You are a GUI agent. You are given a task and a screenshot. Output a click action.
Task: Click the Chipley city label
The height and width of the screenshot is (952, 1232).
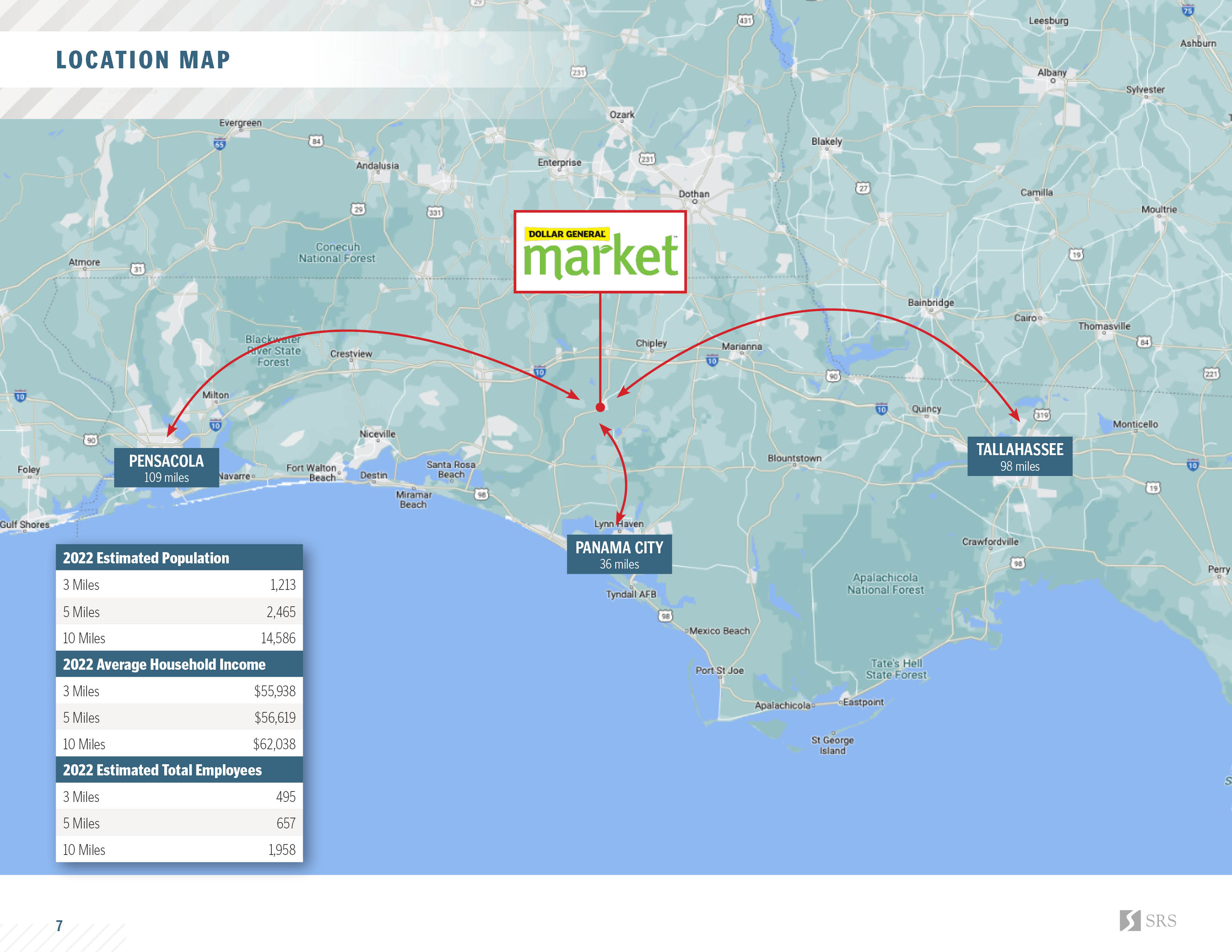(651, 343)
